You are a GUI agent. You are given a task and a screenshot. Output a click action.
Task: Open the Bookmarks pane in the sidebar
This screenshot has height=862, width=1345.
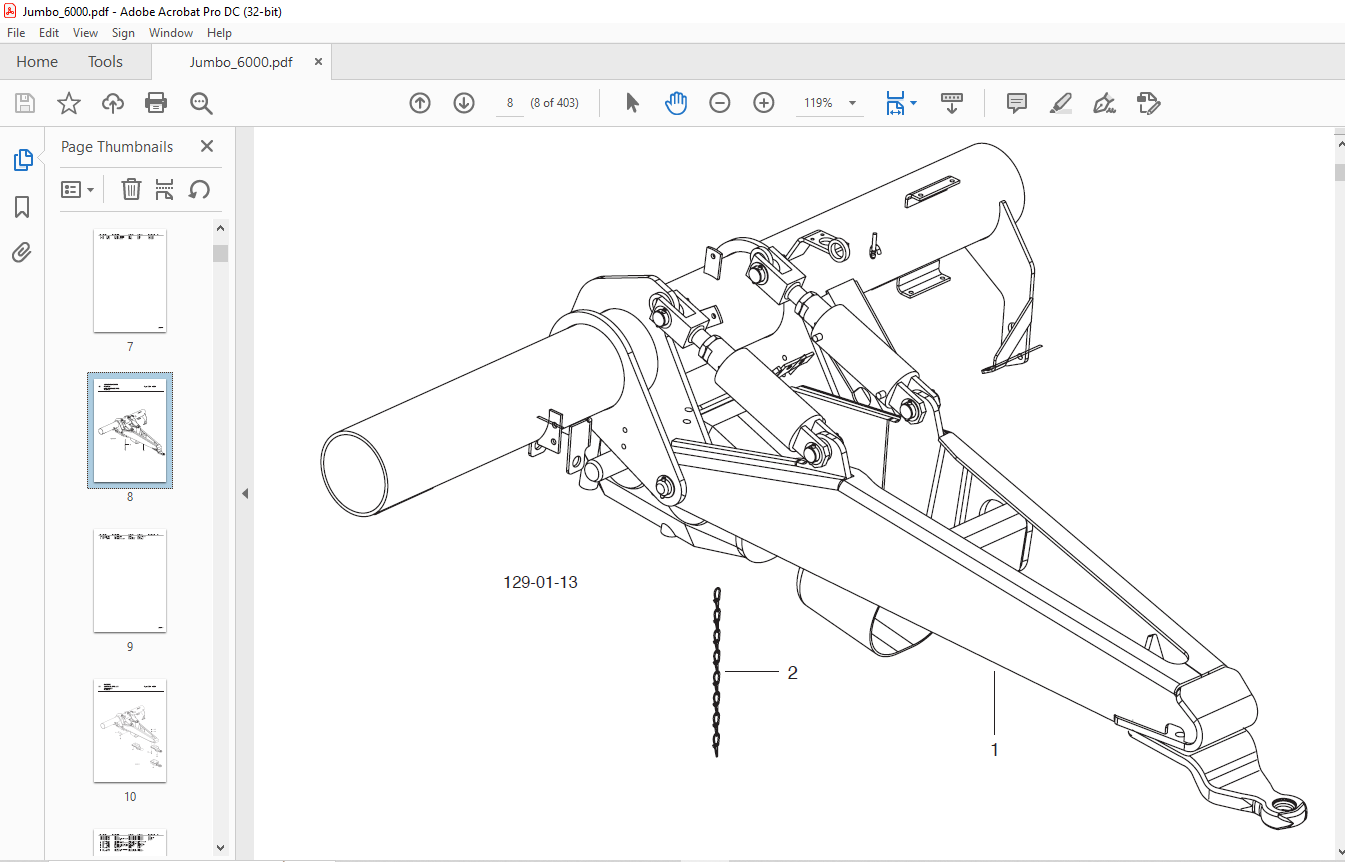22,207
